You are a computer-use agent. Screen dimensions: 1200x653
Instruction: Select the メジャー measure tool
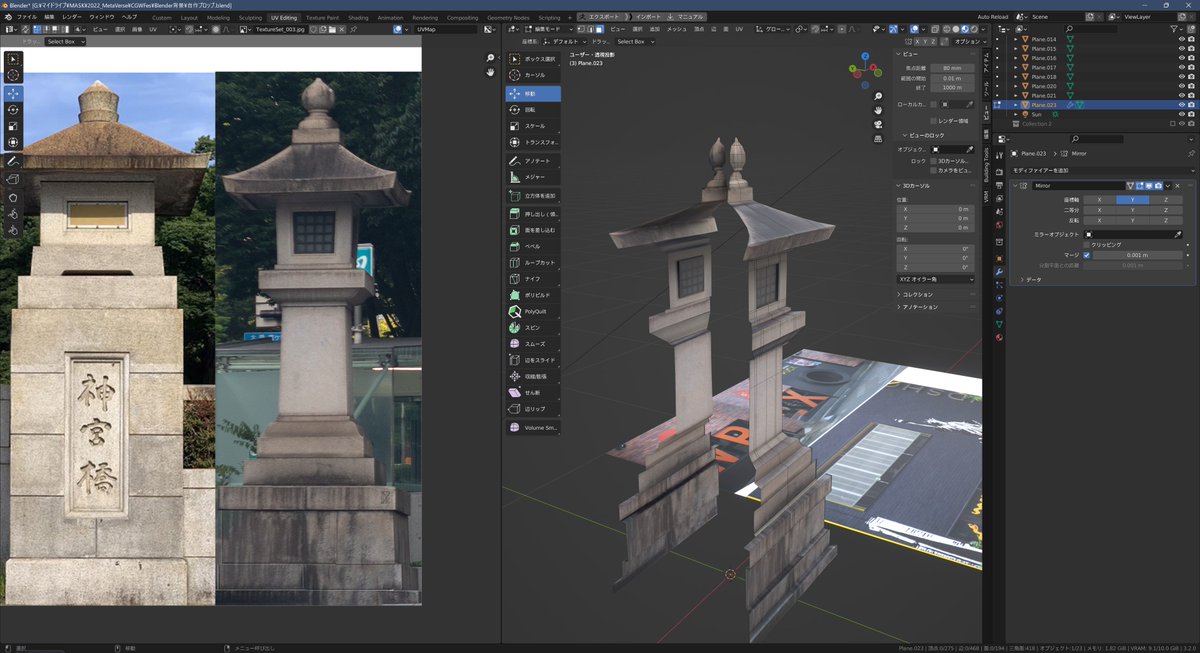tap(533, 177)
